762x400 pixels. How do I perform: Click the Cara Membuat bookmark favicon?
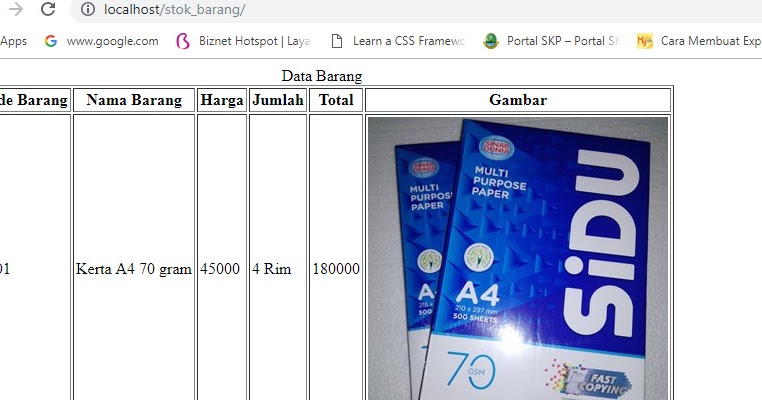pos(645,41)
